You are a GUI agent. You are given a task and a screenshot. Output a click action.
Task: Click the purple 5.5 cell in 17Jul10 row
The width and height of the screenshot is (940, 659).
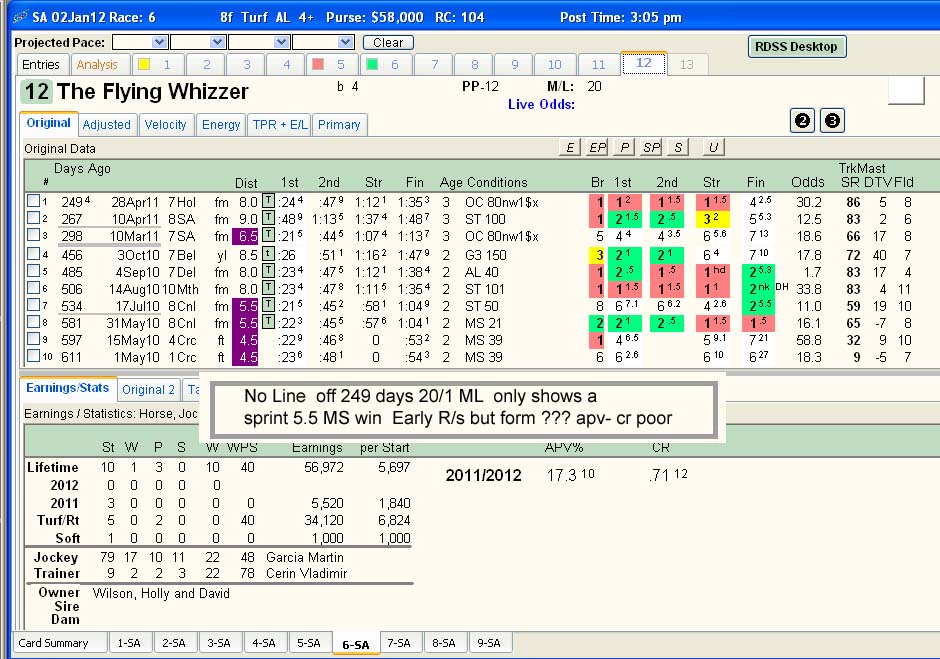[x=246, y=306]
